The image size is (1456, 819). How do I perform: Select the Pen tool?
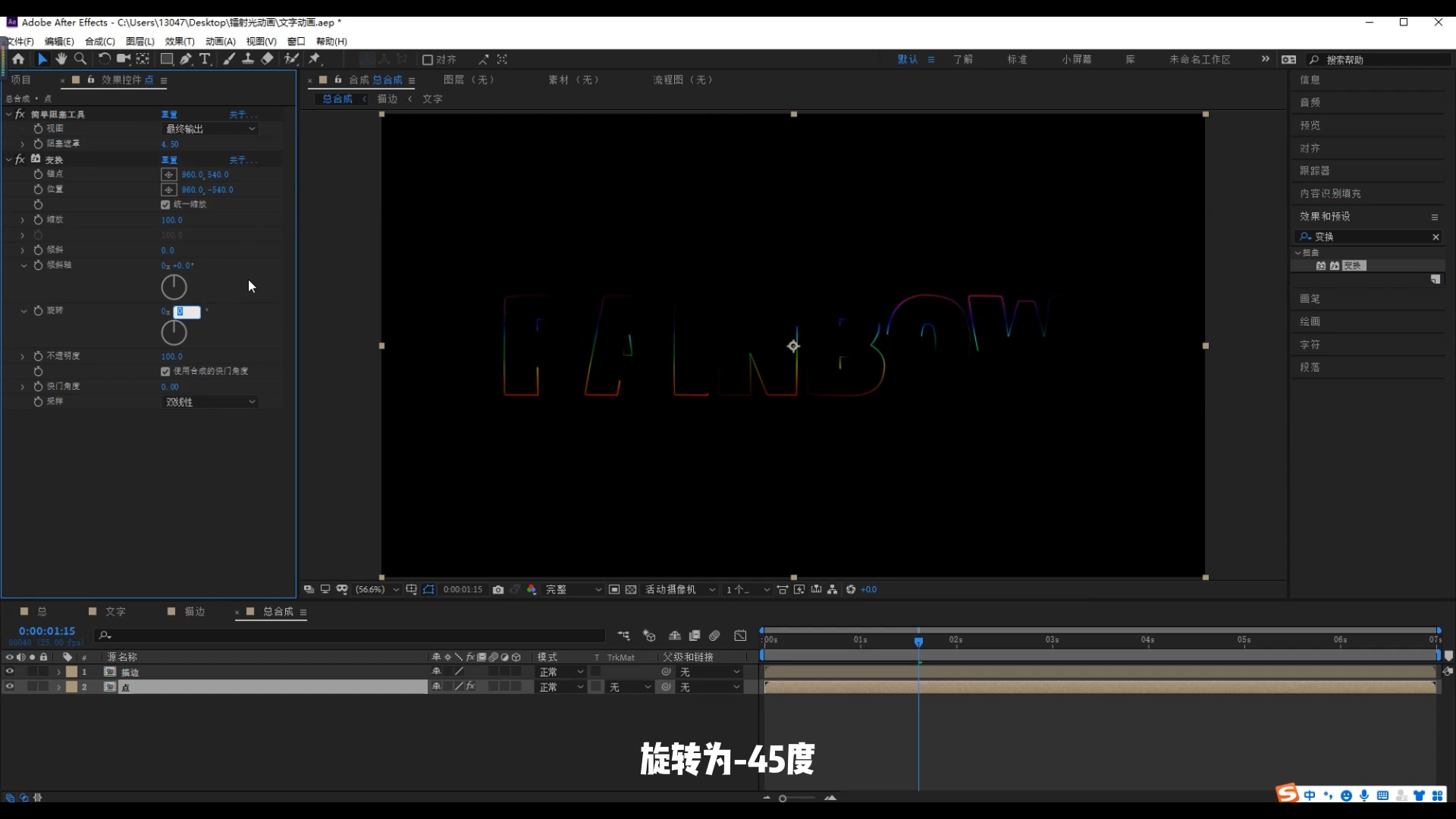pos(186,59)
